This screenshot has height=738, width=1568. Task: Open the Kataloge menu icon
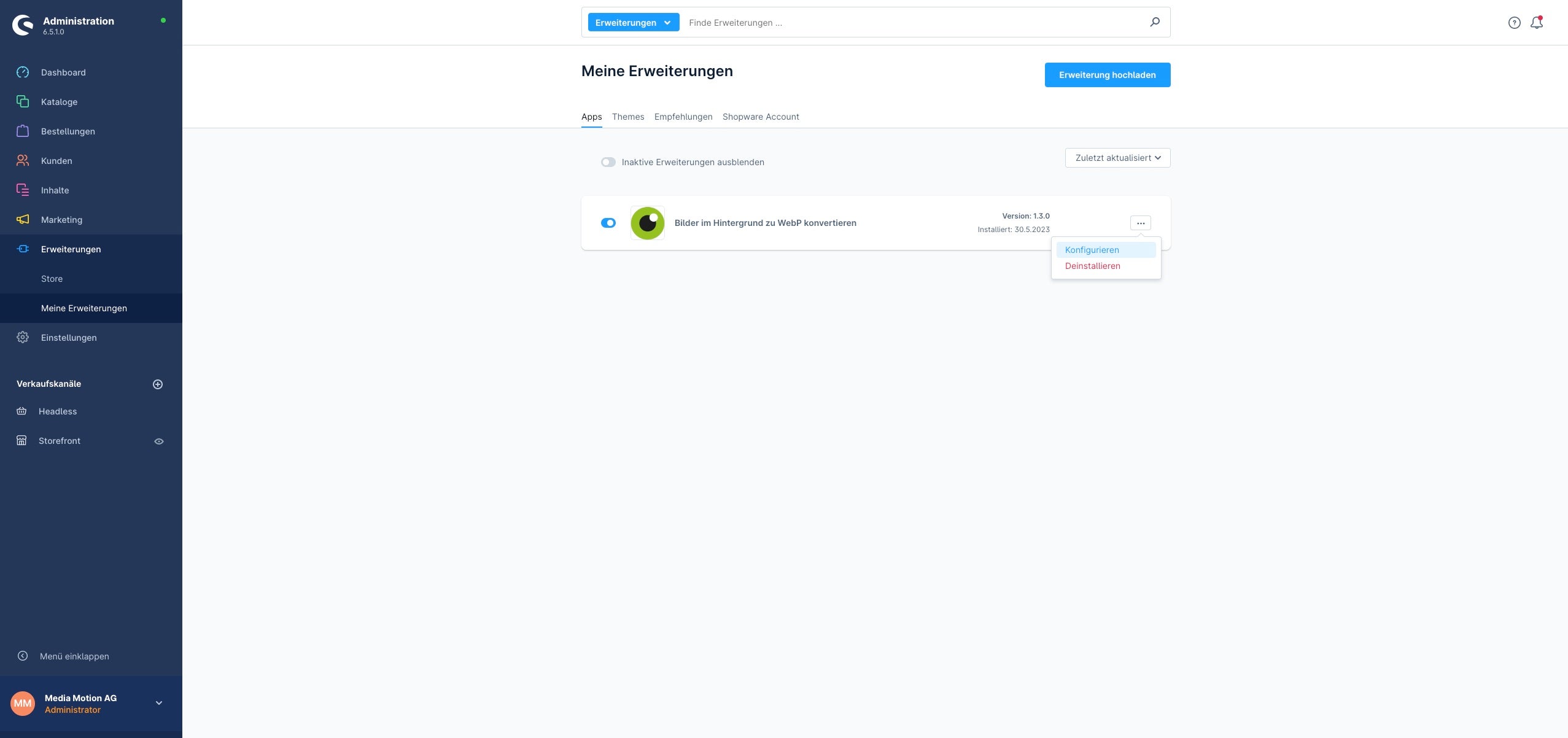(x=23, y=102)
